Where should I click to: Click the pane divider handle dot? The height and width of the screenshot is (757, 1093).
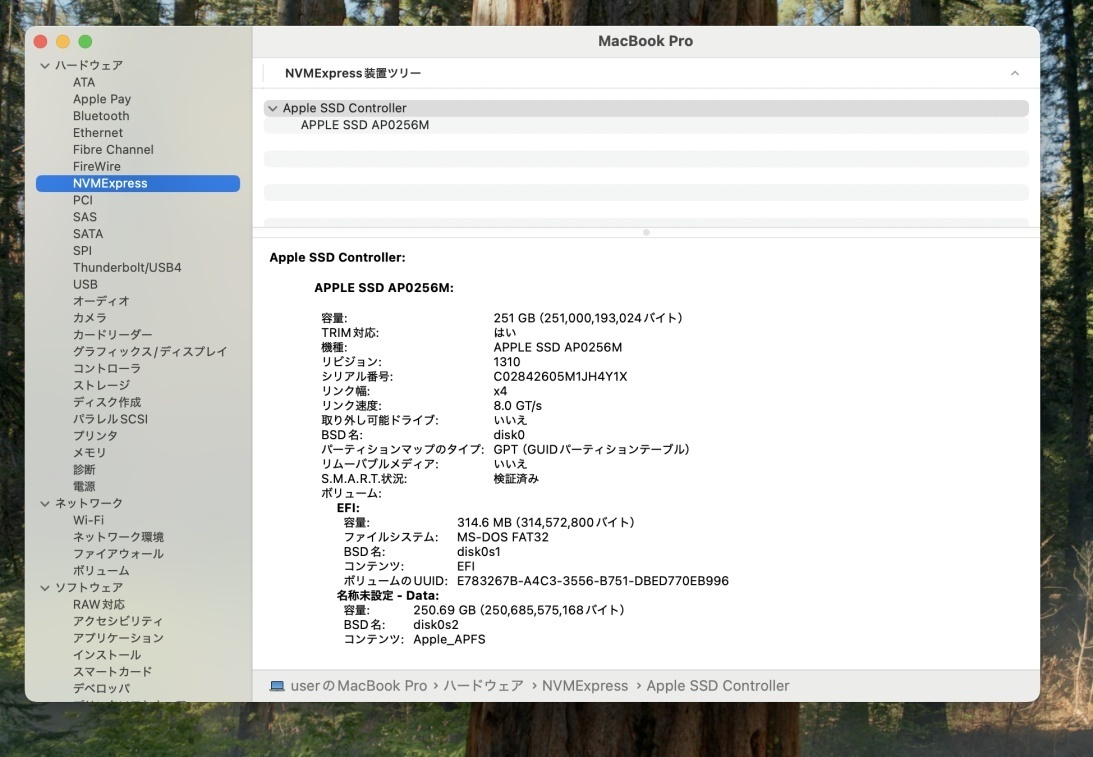coord(646,232)
